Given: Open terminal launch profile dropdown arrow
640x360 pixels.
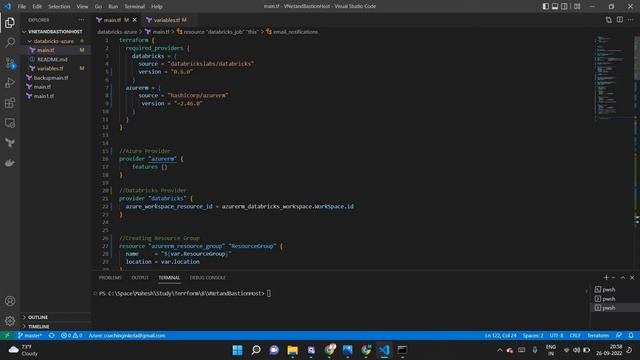Looking at the screenshot, I should click(x=613, y=278).
